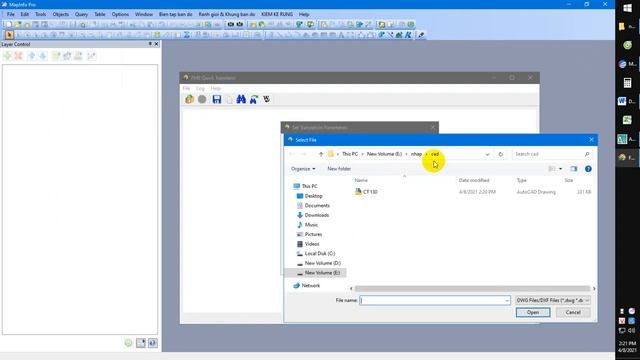640x360 pixels.
Task: Open the Window menu in MapInfo
Action: (x=144, y=14)
